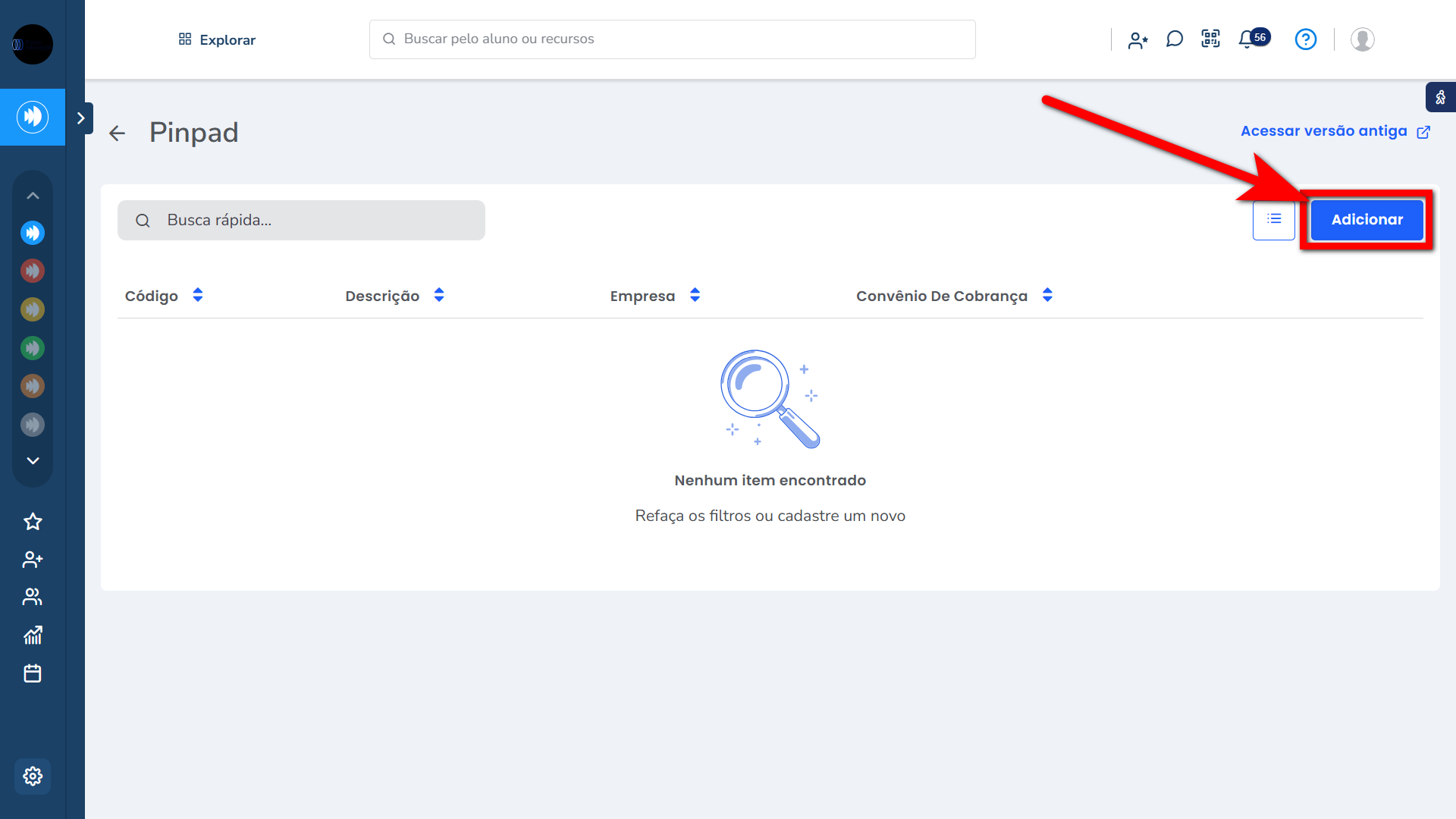Click the favorites star in sidebar
The image size is (1456, 819).
point(33,522)
